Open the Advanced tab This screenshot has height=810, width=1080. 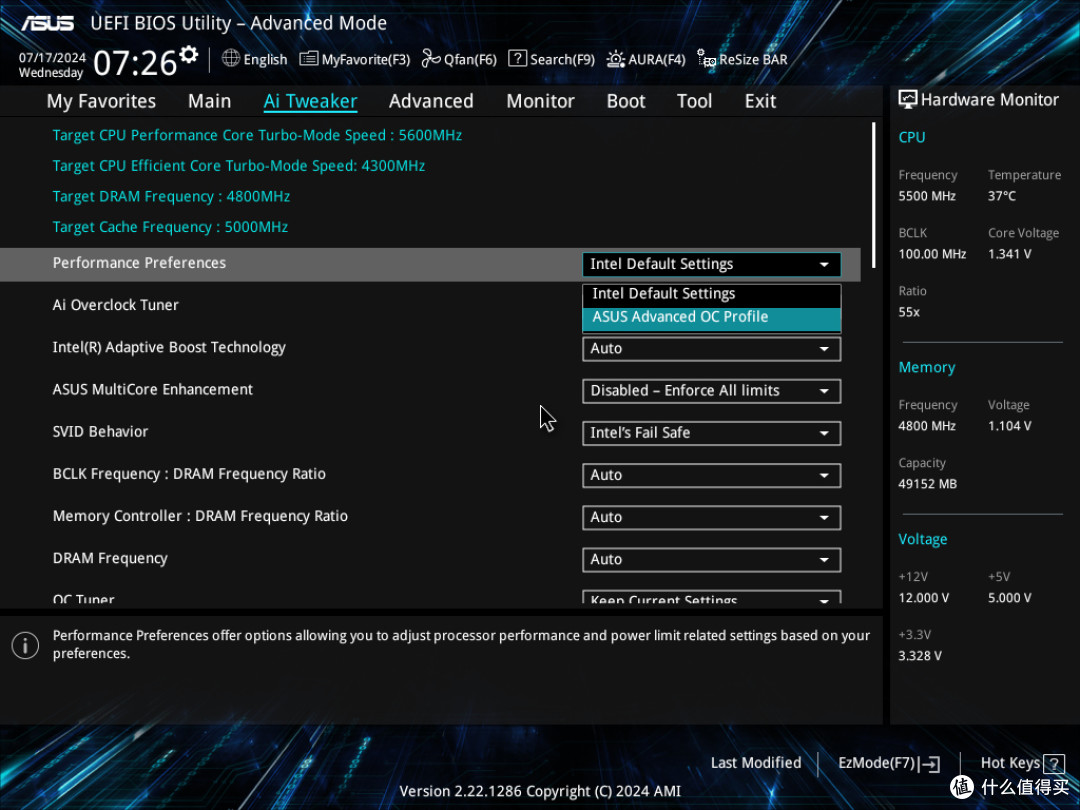pos(431,101)
